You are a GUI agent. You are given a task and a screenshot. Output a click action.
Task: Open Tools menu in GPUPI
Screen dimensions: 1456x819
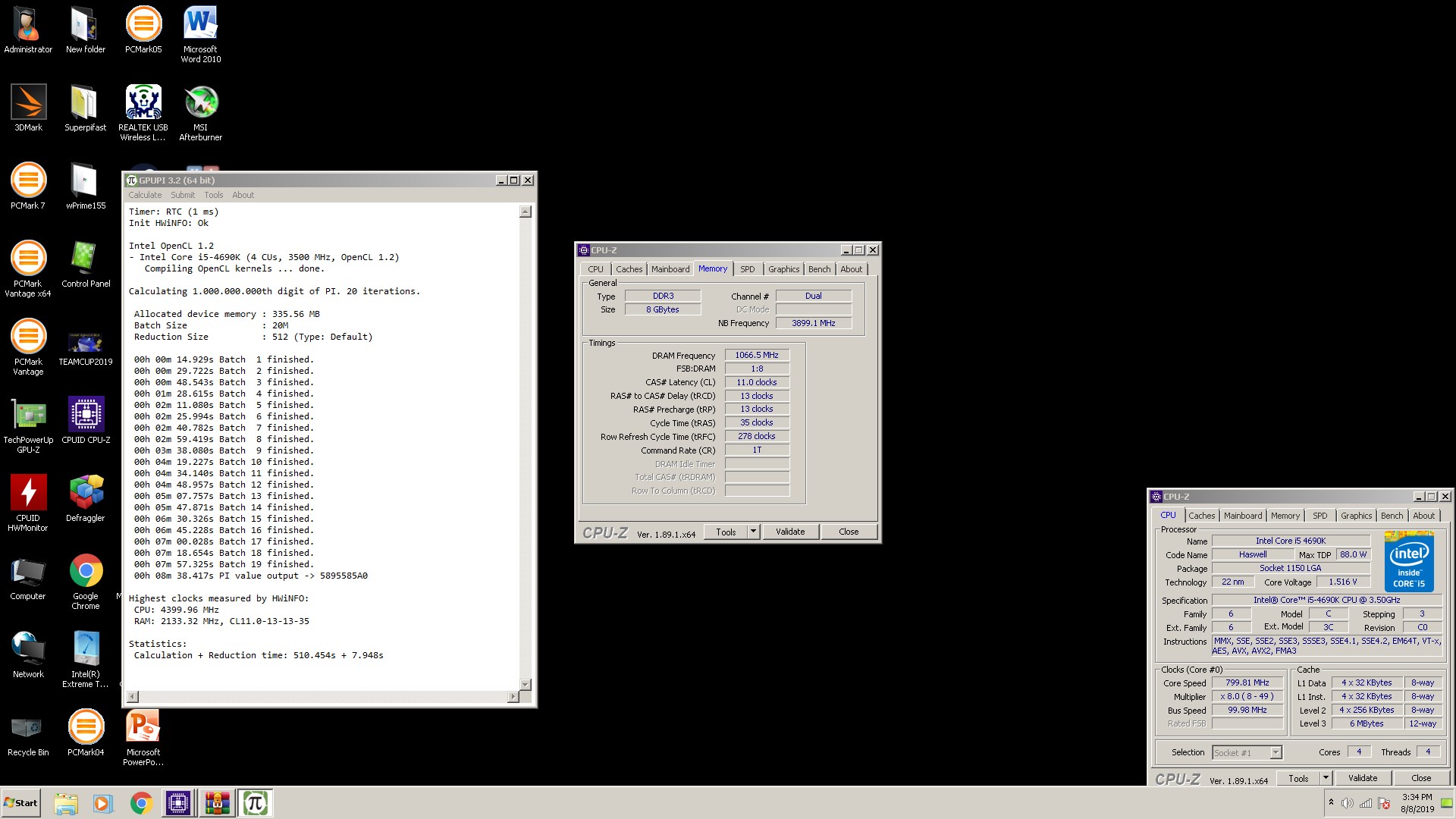(213, 195)
